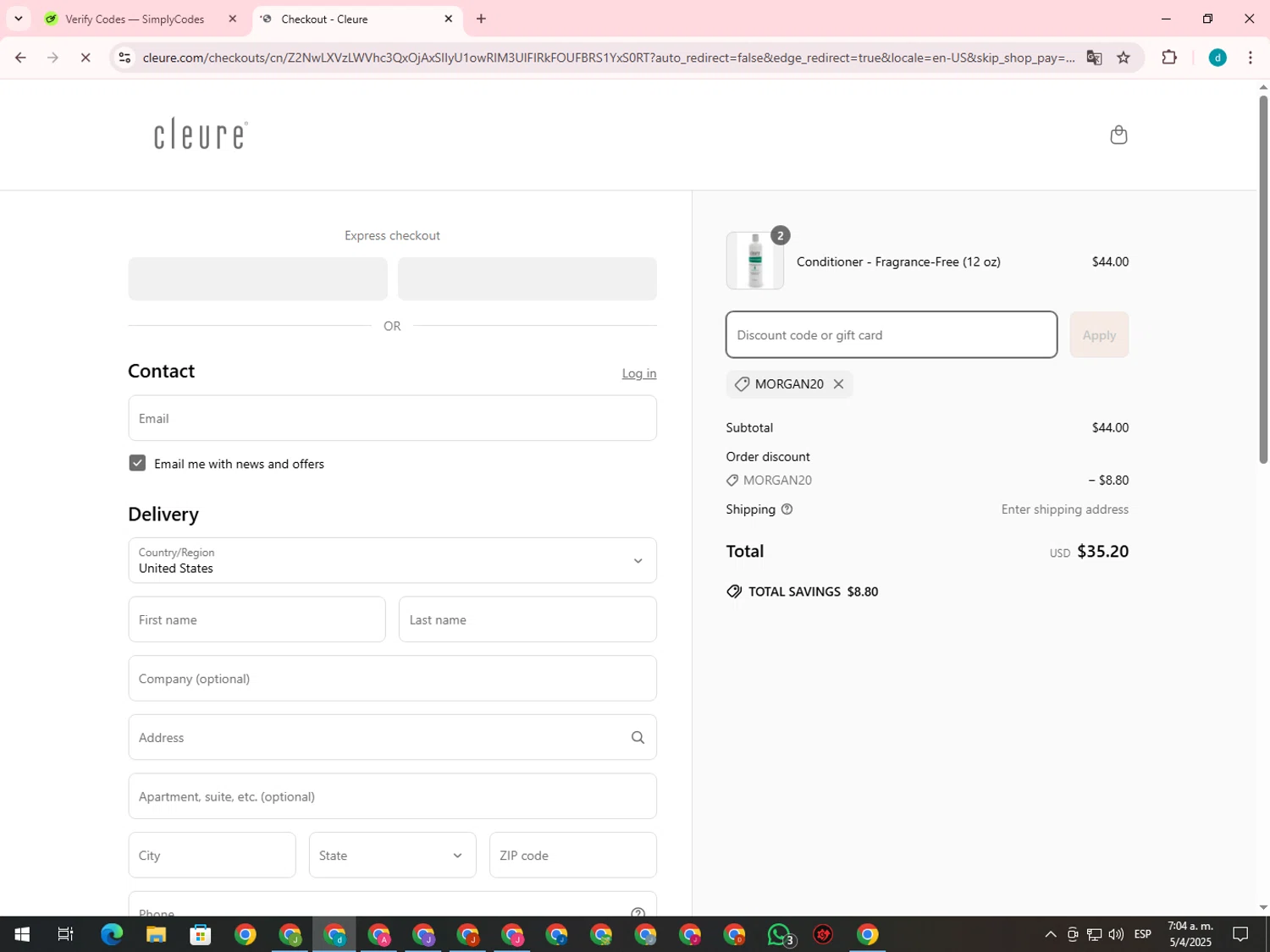Go forward to the next page
The height and width of the screenshot is (952, 1270).
point(52,58)
